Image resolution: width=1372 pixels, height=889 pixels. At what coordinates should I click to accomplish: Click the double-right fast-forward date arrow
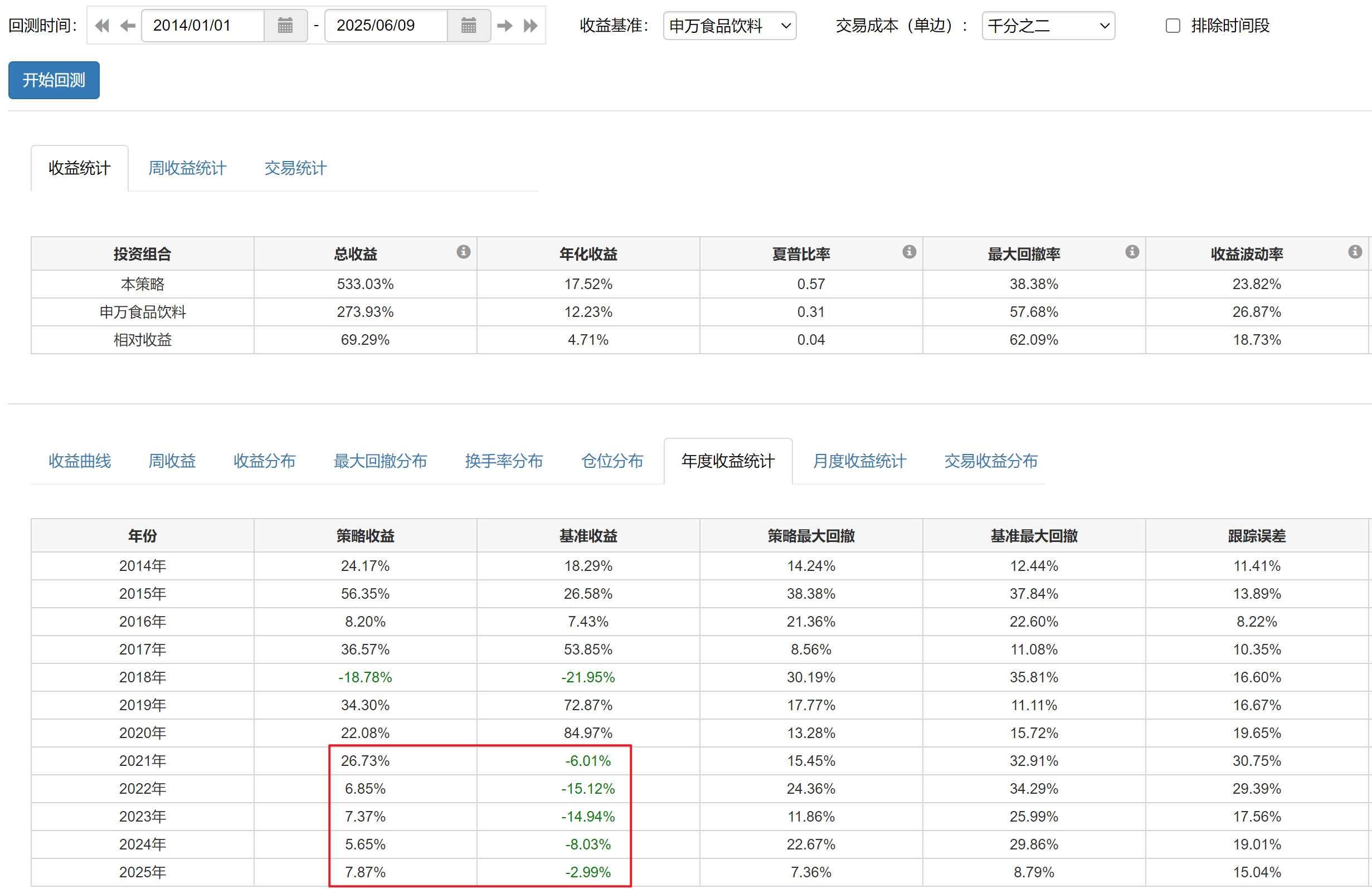(x=531, y=26)
